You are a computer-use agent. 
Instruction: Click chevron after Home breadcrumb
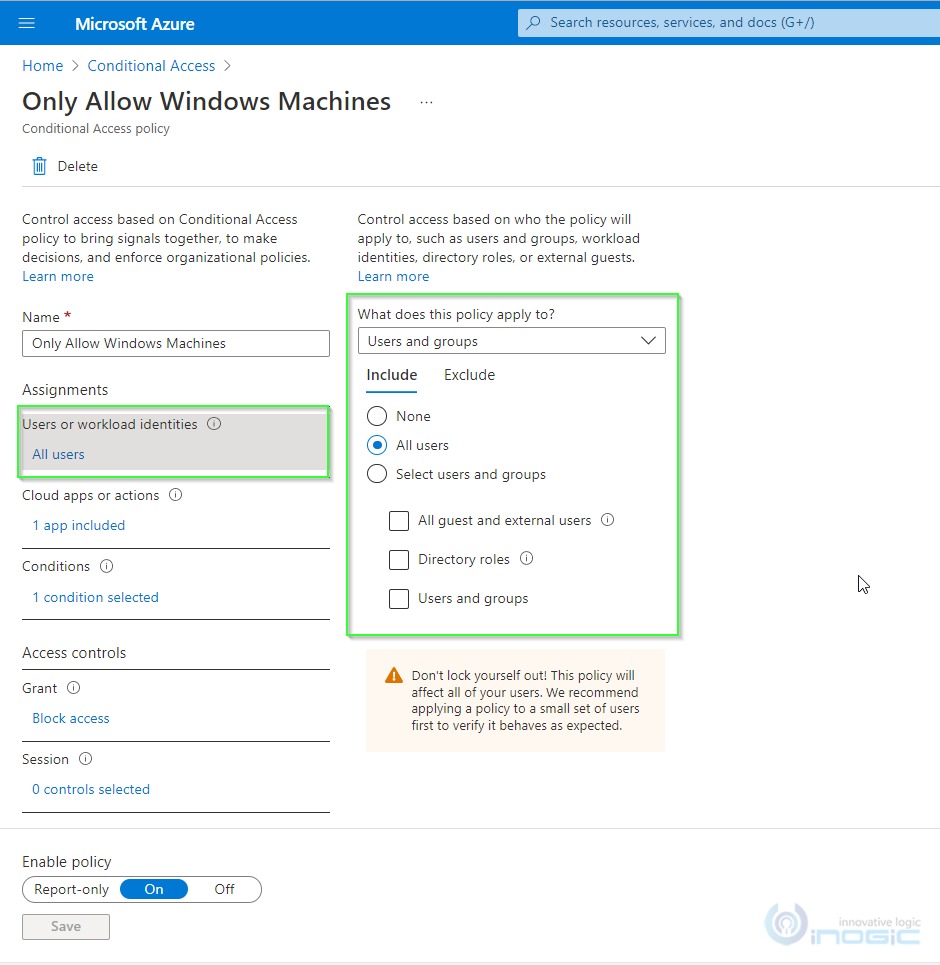coord(75,66)
